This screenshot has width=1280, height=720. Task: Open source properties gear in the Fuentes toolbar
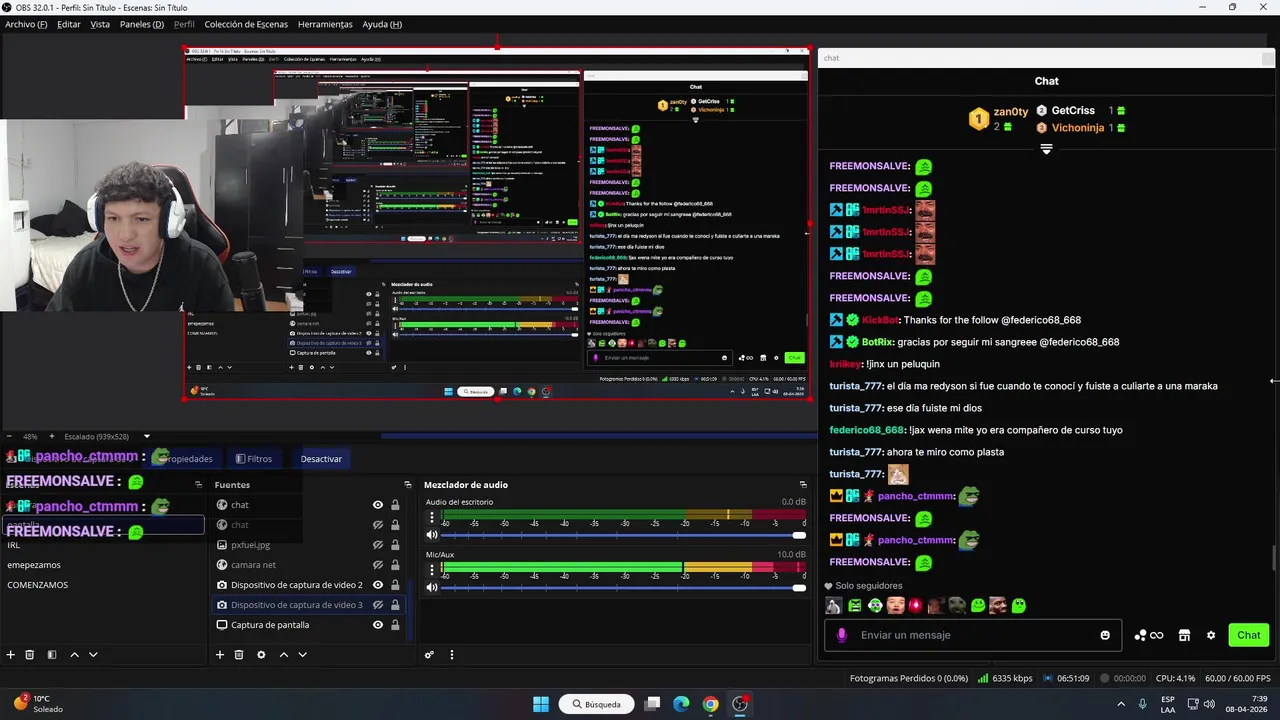tap(261, 655)
